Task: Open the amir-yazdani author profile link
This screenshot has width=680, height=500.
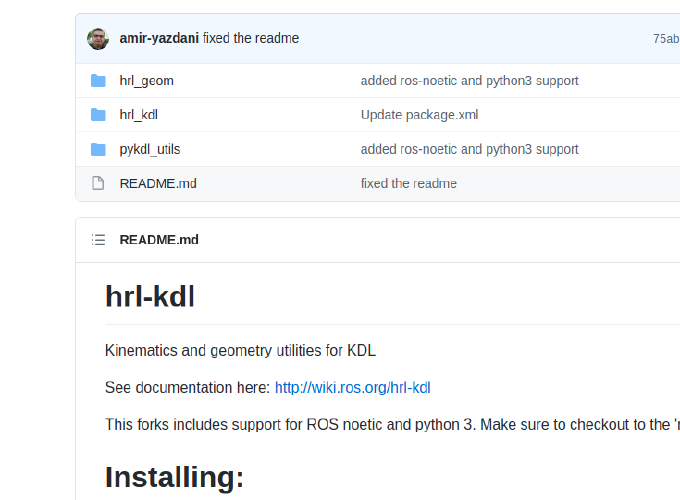Action: [159, 38]
